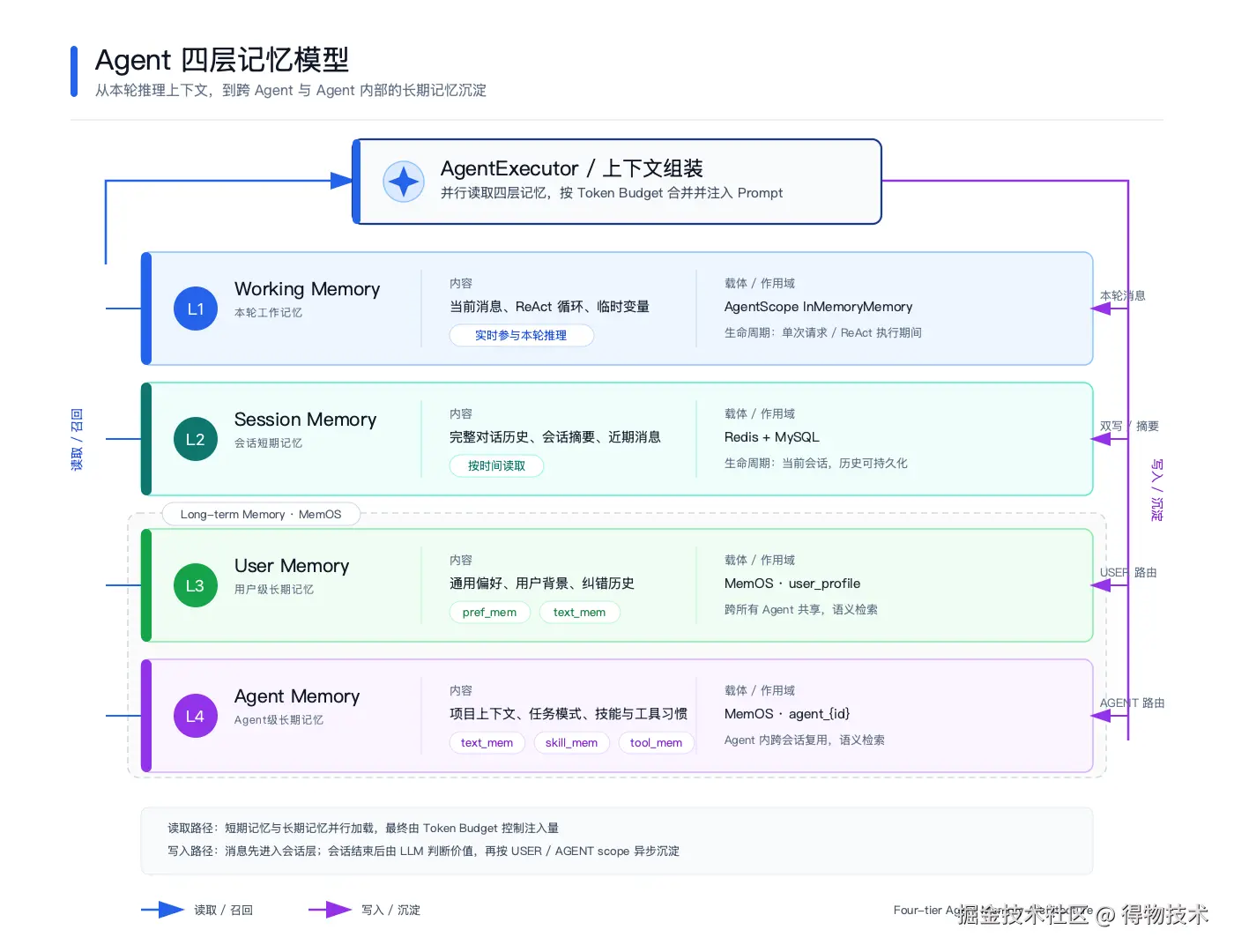
Task: Click the Working Memory 内容 column header
Action: pyautogui.click(x=461, y=284)
